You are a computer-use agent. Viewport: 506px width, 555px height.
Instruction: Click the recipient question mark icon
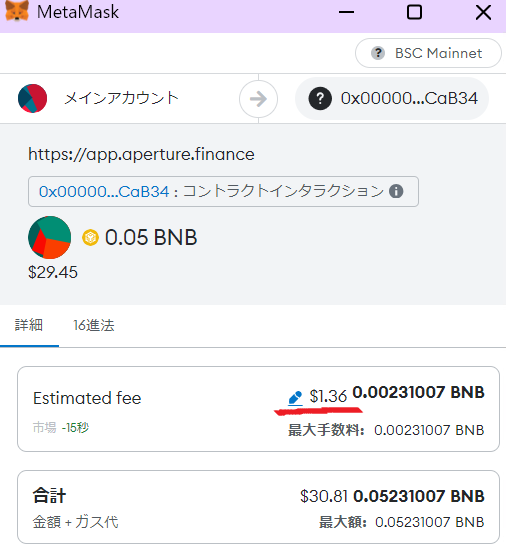320,98
